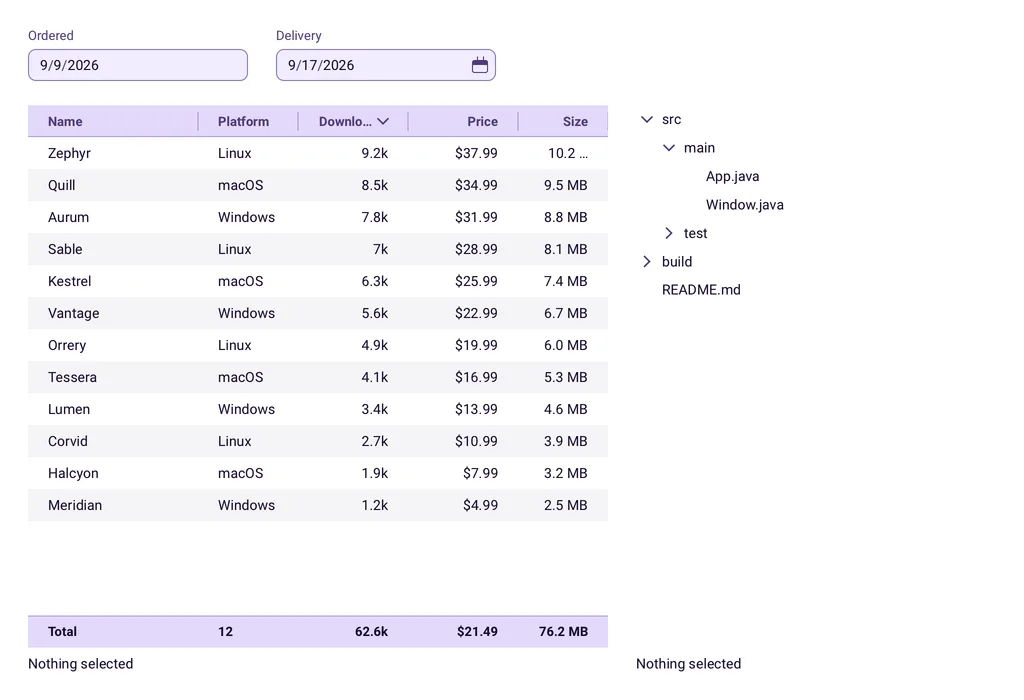The width and height of the screenshot is (1024, 700).
Task: Click the 76.2 MB total size value
Action: pyautogui.click(x=564, y=632)
